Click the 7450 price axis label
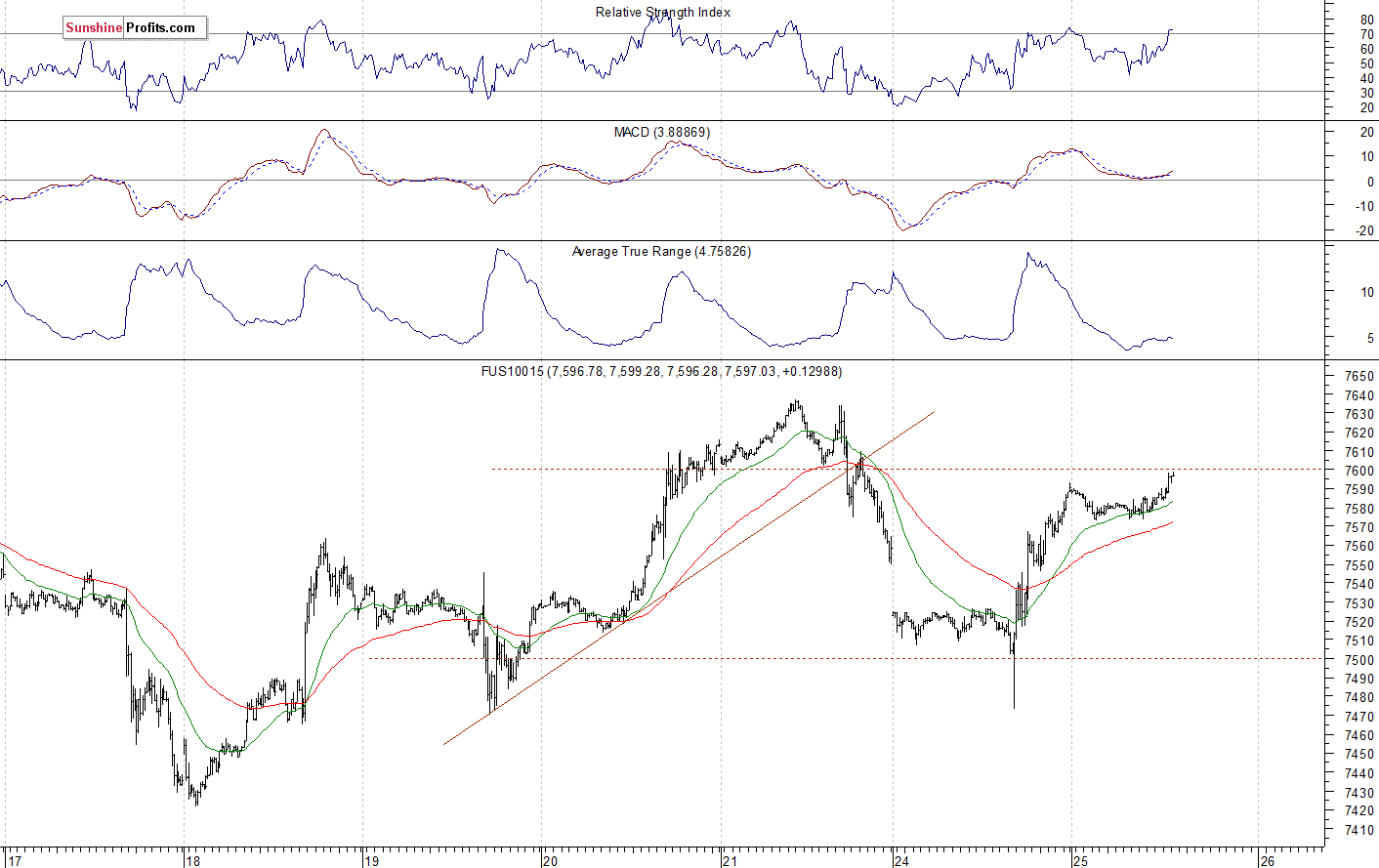Viewport: 1379px width, 868px height. click(1359, 754)
